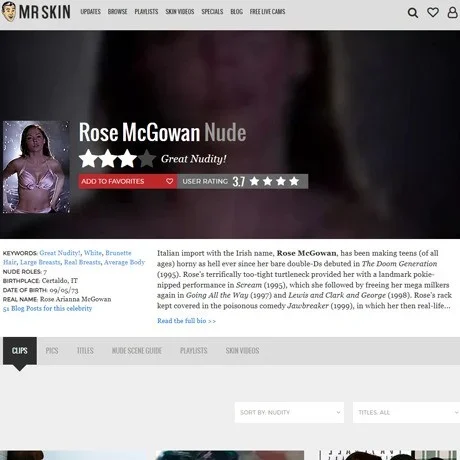The image size is (460, 460).
Task: Click the 3.7 user rating number
Action: 239,182
